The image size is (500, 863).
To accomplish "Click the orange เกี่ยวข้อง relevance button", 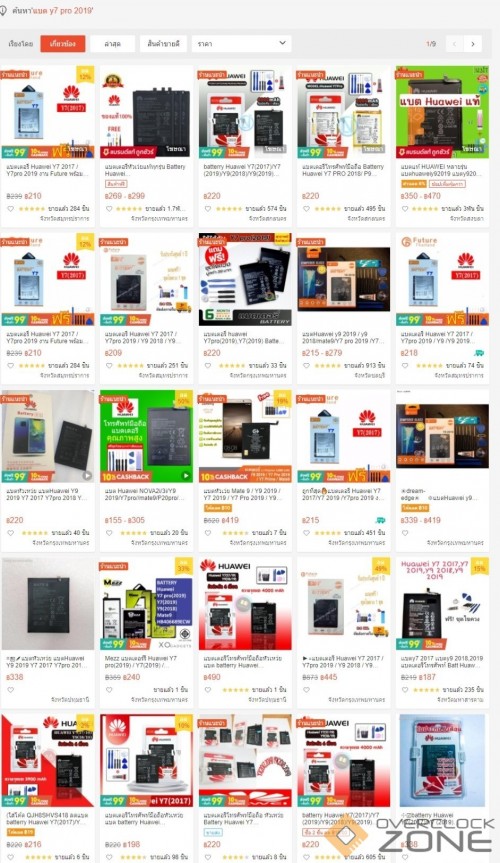I will 62,43.
